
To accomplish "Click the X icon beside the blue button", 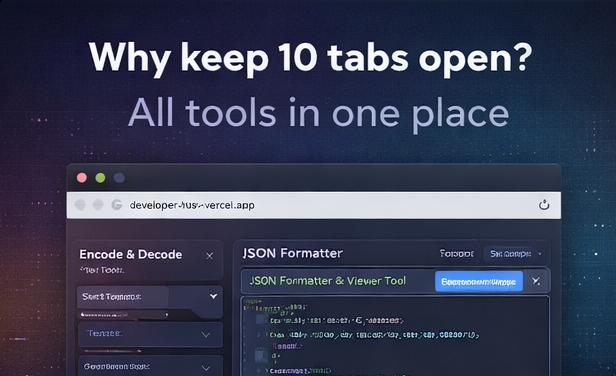I will coord(536,281).
